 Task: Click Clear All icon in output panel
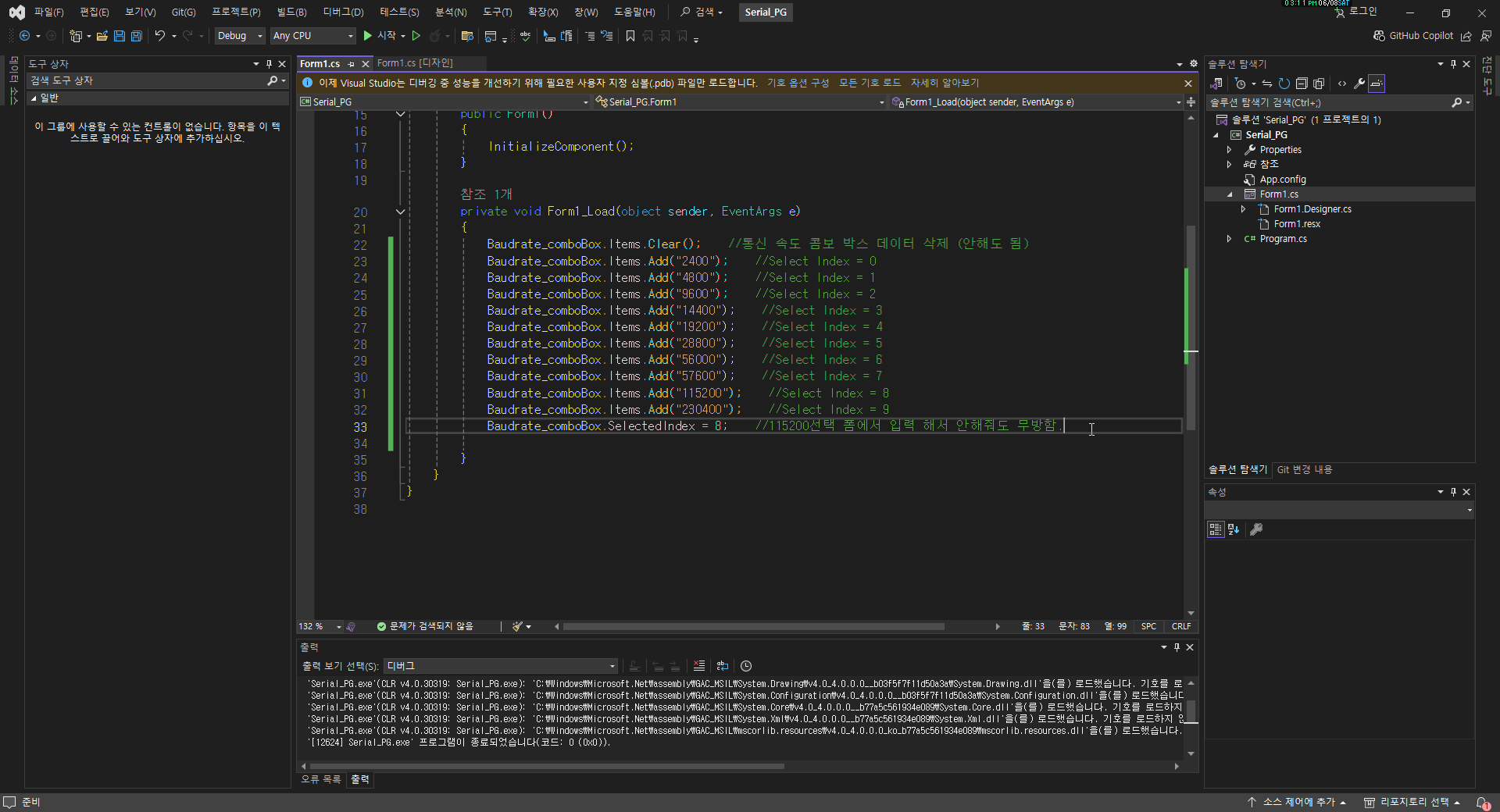coord(699,666)
